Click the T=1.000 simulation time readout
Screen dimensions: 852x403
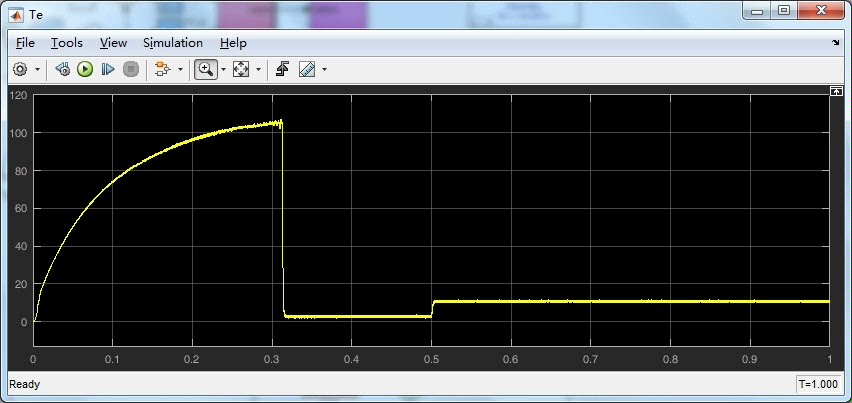(x=818, y=385)
